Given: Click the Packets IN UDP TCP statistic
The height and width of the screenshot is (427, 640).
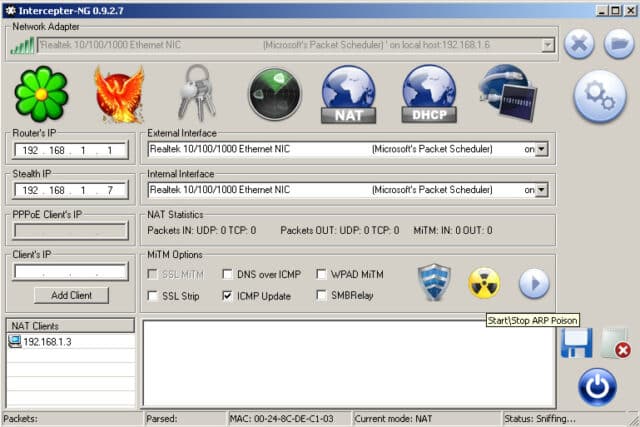Looking at the screenshot, I should point(202,231).
